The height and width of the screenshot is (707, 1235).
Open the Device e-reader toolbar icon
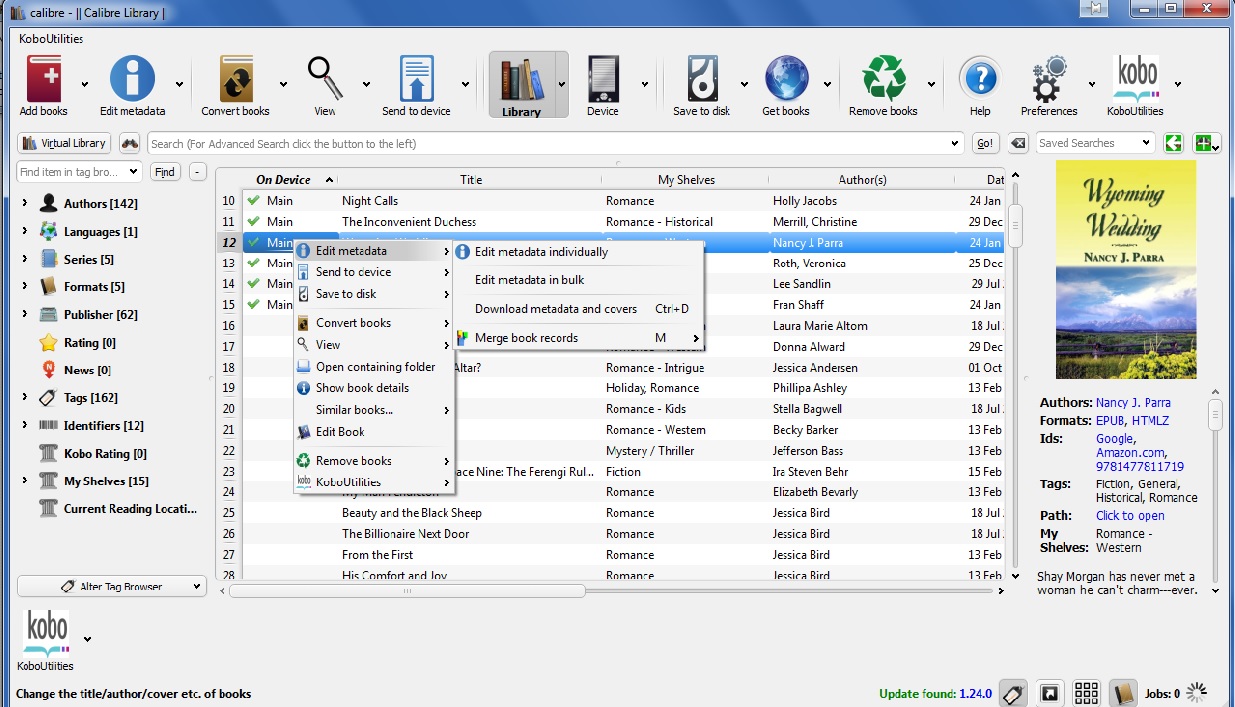pos(603,80)
